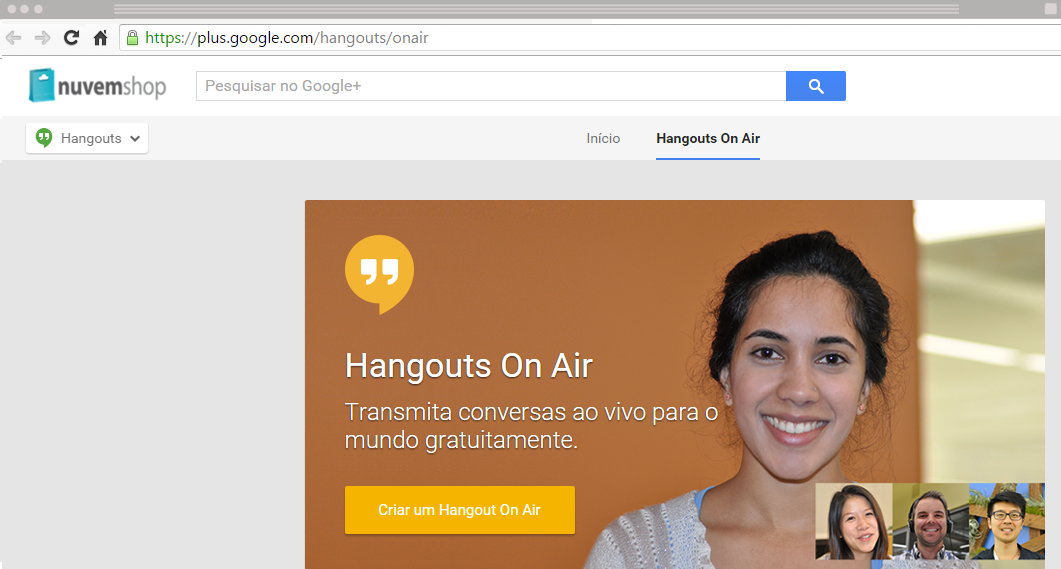
Task: Click the browser back arrow
Action: tap(14, 38)
